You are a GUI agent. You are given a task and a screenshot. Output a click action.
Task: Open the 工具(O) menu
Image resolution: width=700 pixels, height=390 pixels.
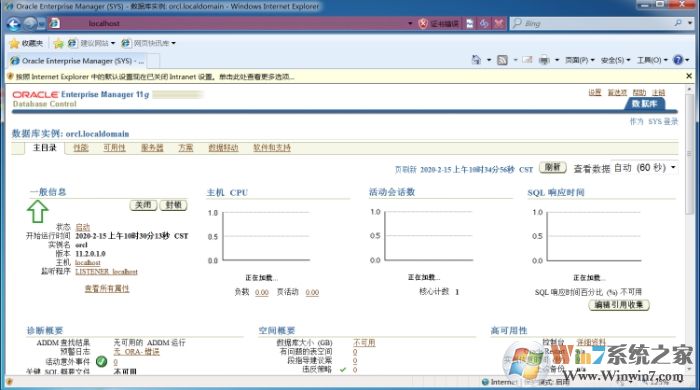tap(652, 60)
